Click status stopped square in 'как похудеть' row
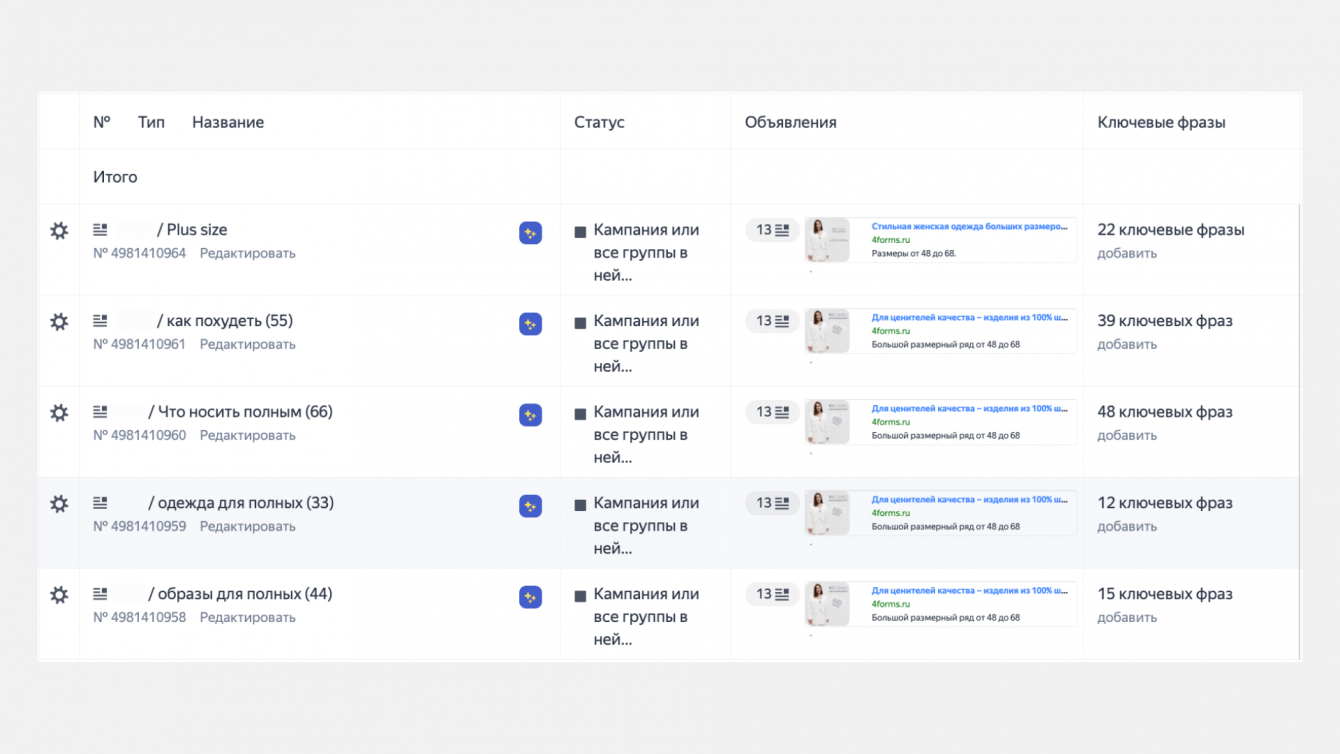The height and width of the screenshot is (754, 1340). (580, 323)
